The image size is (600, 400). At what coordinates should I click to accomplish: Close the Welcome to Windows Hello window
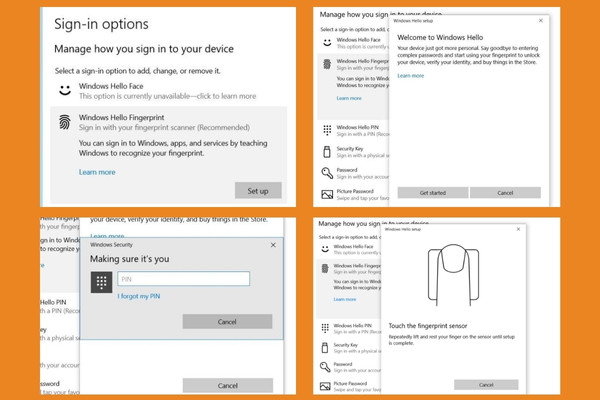click(x=541, y=21)
